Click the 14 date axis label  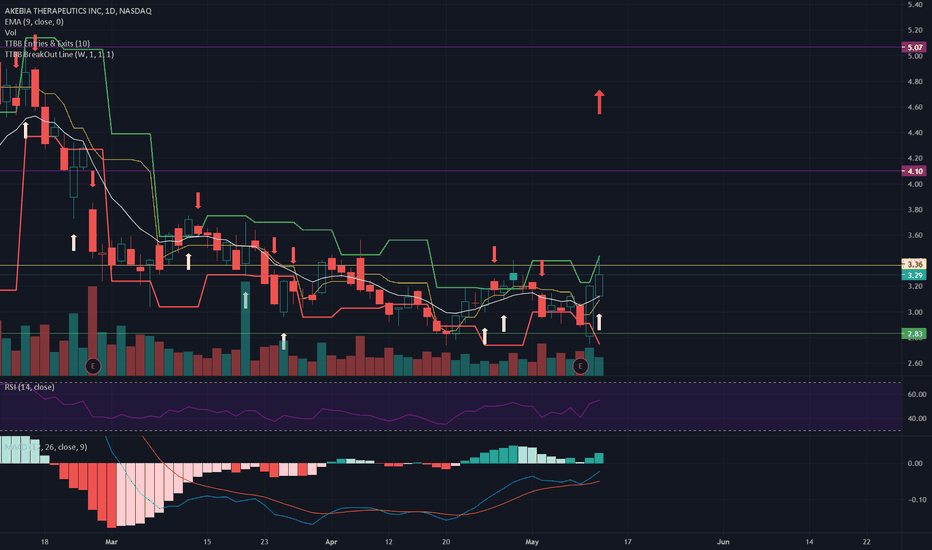[809, 542]
